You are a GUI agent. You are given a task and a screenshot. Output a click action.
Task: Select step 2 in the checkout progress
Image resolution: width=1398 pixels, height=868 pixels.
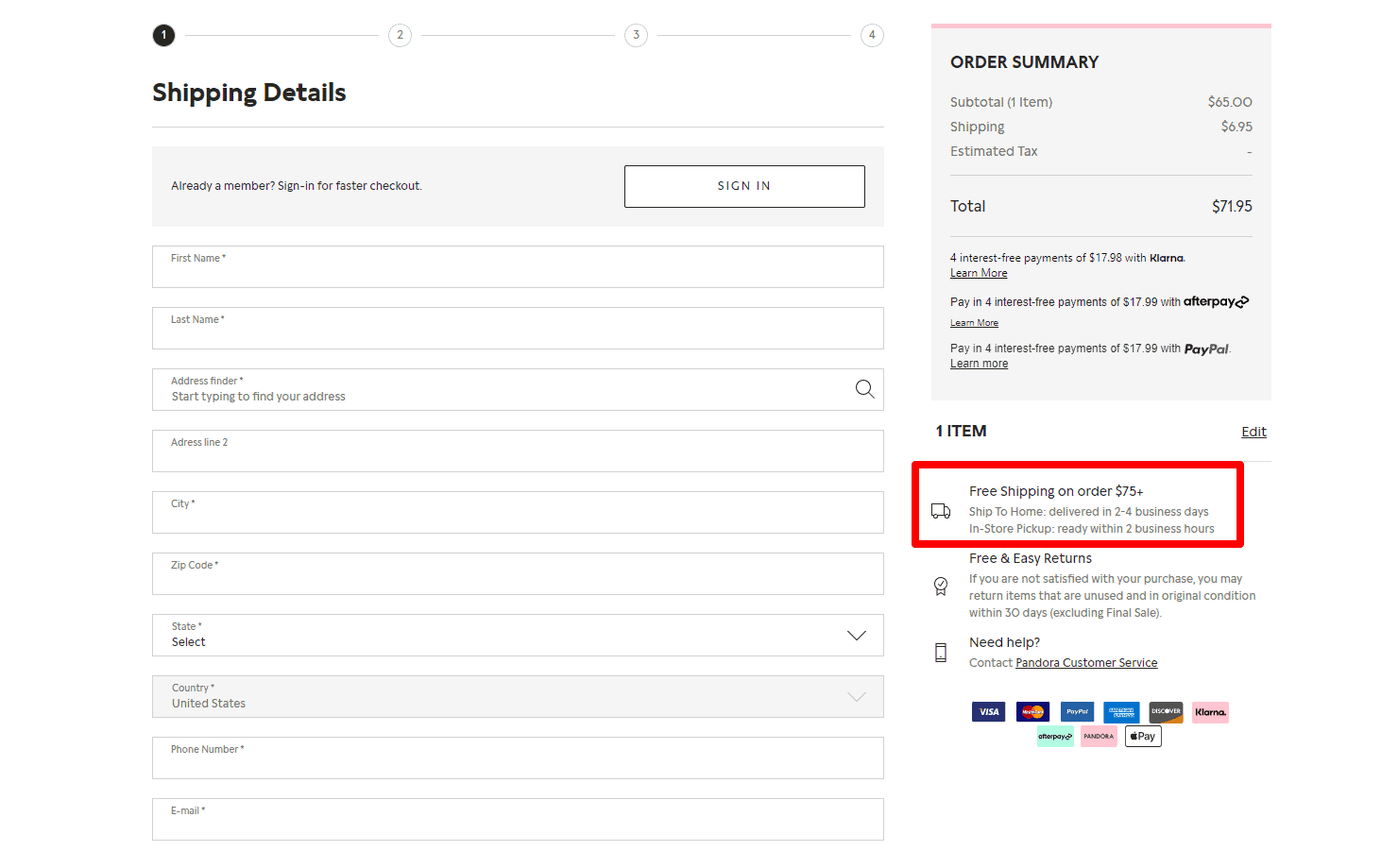tap(400, 35)
